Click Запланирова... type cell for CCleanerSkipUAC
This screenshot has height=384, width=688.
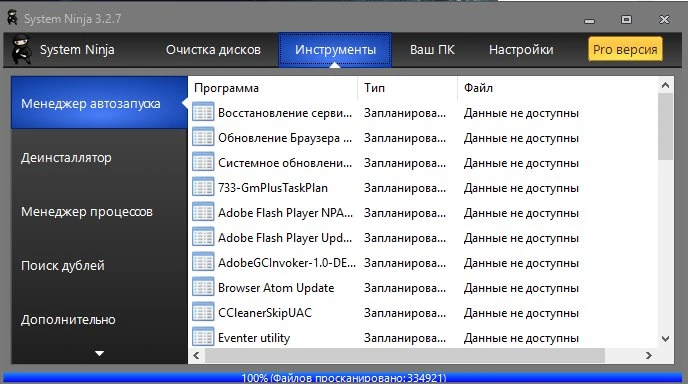(405, 313)
